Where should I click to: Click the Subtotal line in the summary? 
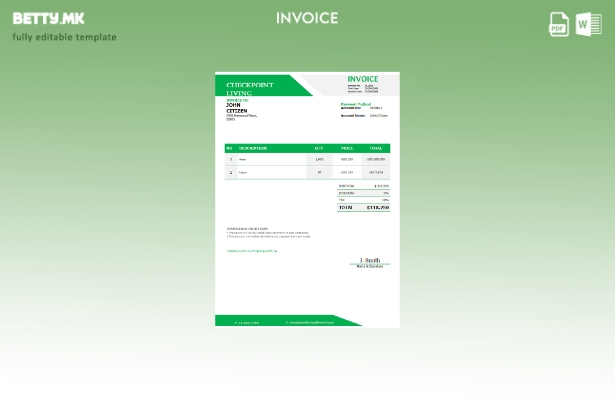click(x=363, y=186)
